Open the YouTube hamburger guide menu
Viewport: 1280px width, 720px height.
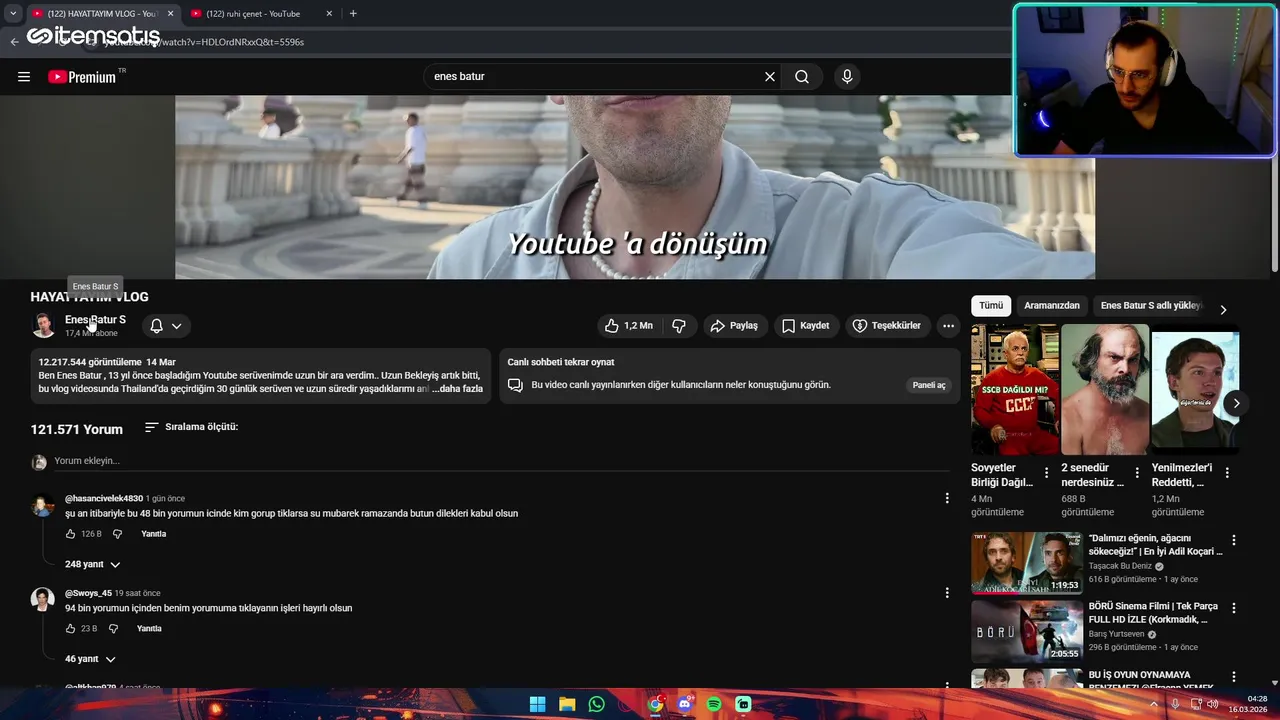[x=24, y=77]
